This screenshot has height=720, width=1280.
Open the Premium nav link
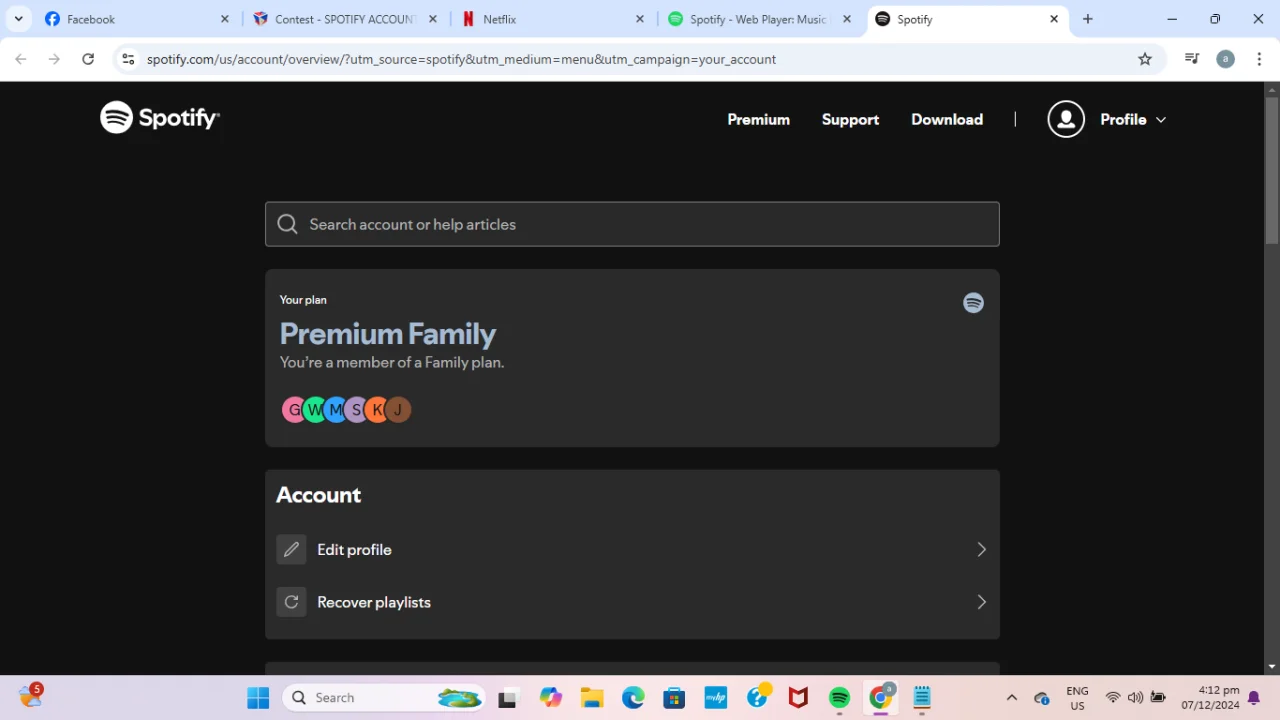pos(758,119)
